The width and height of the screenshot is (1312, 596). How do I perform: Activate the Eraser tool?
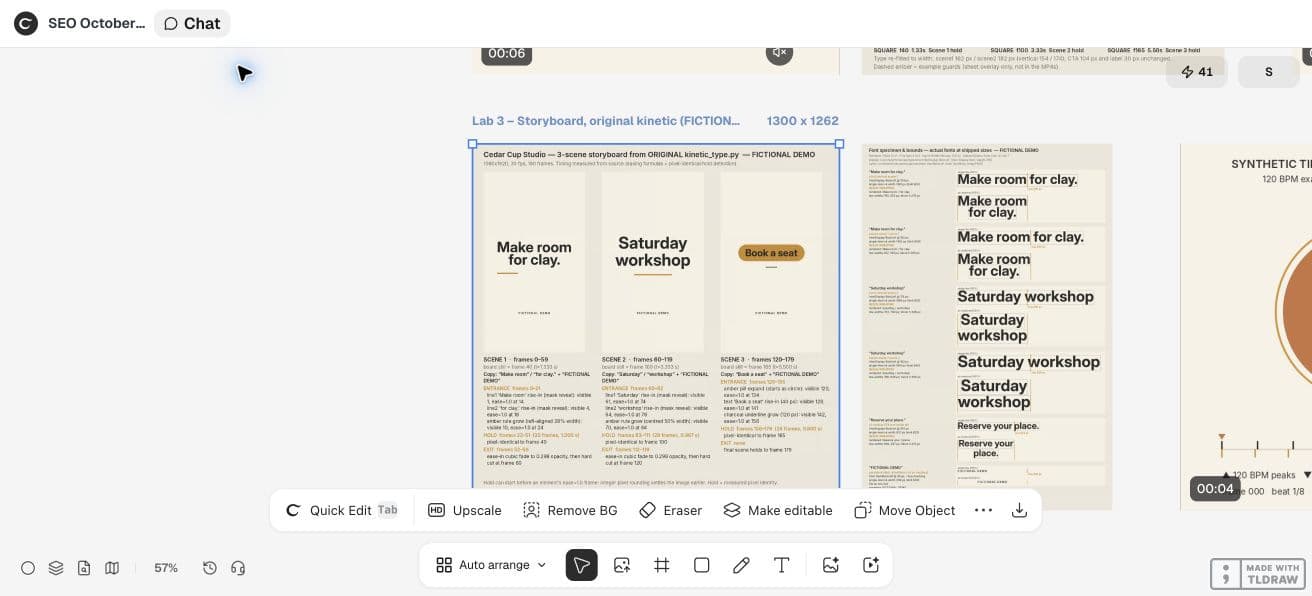pos(671,510)
